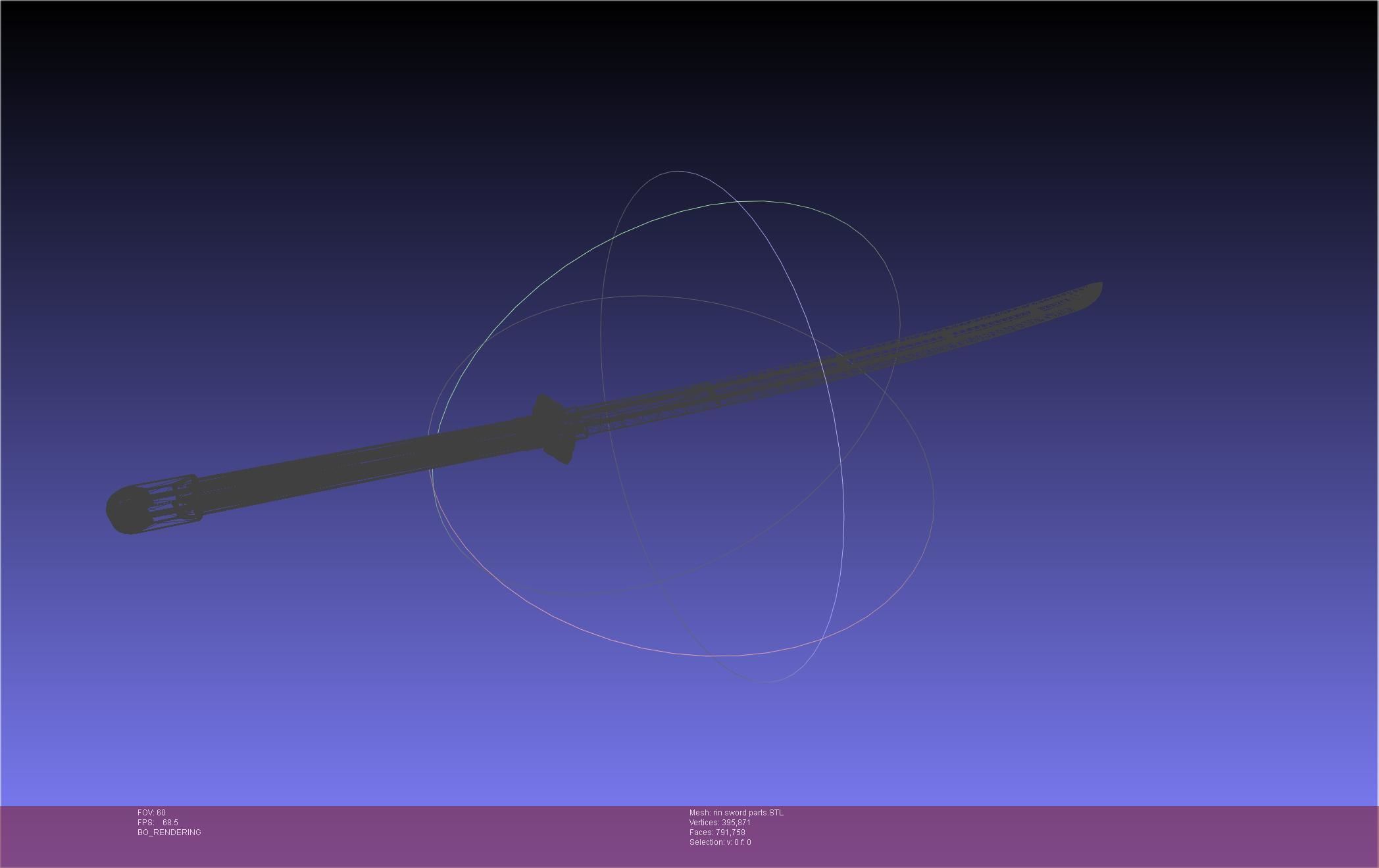Select the 'FOV: 60' status text
Screen dimensions: 1379x868
pyautogui.click(x=151, y=813)
